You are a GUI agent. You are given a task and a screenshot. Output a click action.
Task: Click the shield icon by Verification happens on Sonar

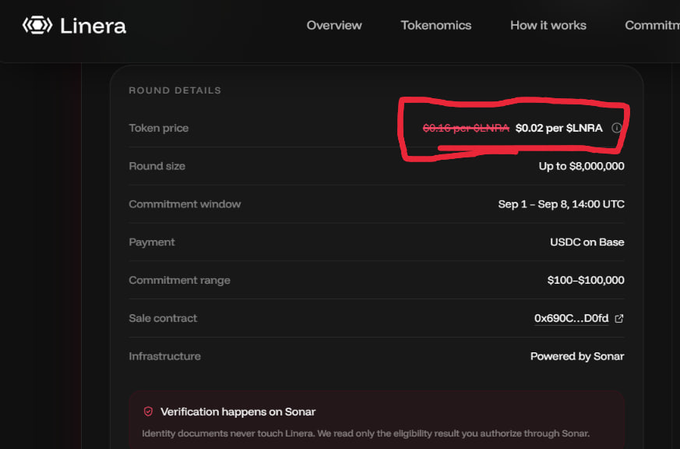click(x=148, y=411)
